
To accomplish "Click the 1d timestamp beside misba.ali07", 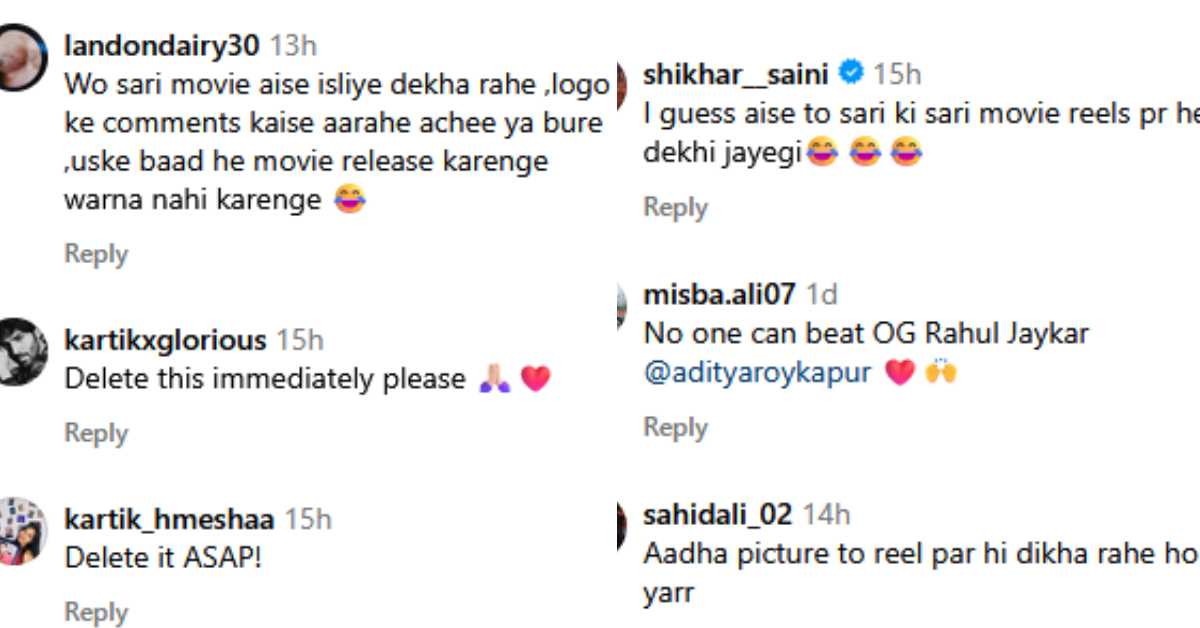I will [821, 294].
